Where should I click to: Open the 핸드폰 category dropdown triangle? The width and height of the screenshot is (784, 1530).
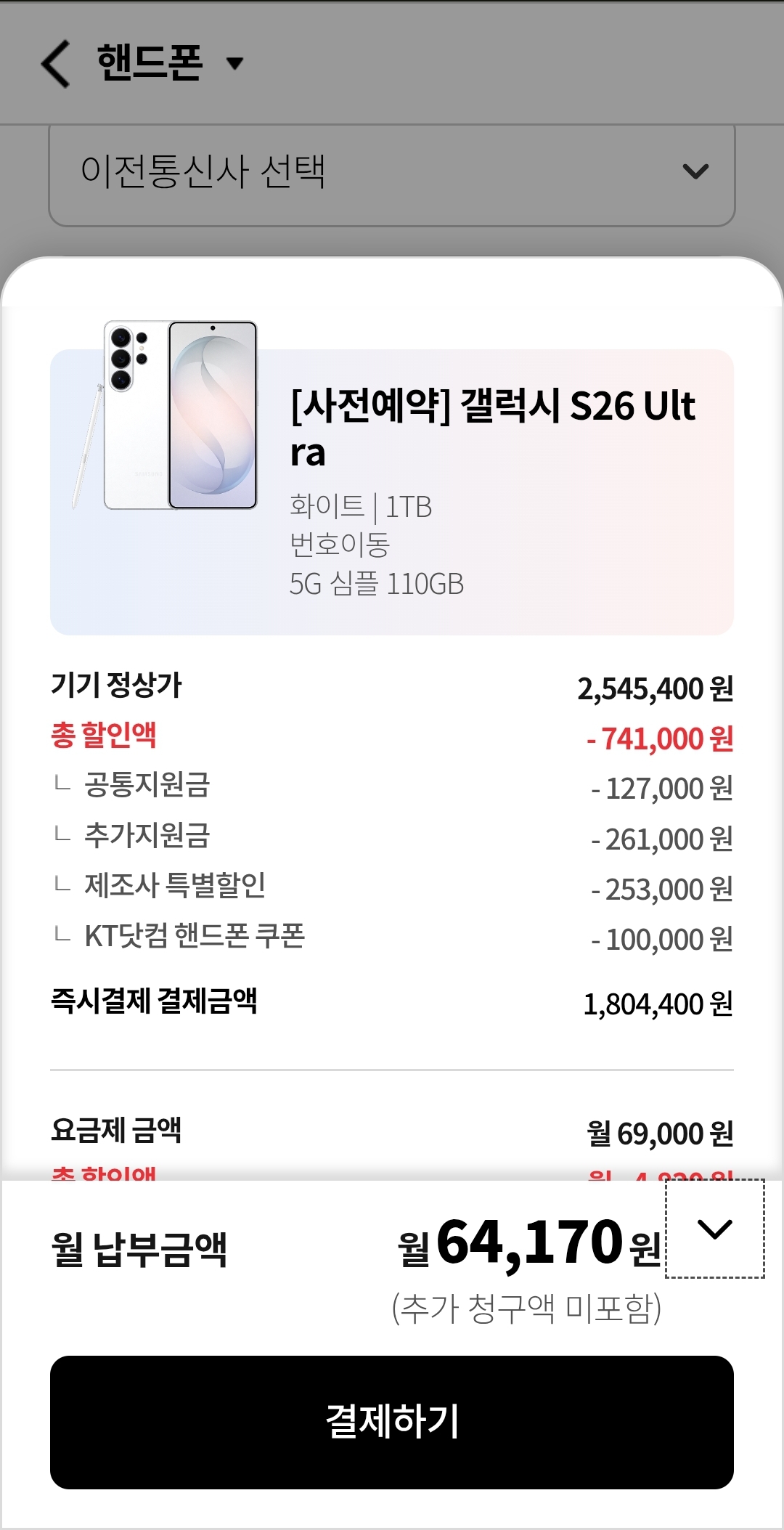pyautogui.click(x=234, y=63)
